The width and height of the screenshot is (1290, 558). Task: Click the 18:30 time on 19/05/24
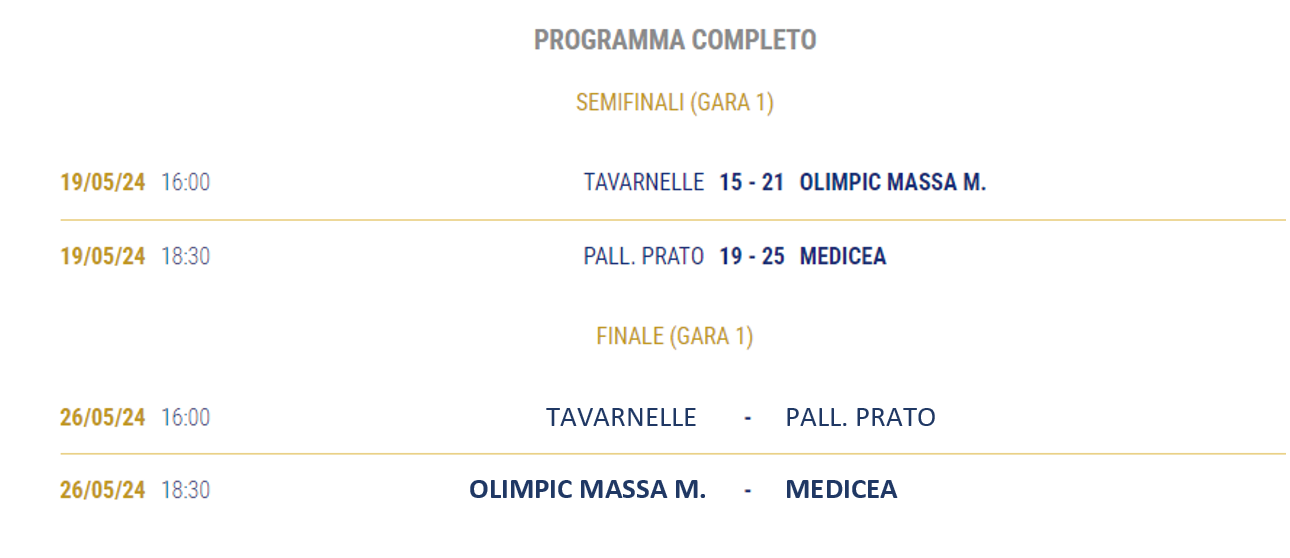click(x=186, y=257)
